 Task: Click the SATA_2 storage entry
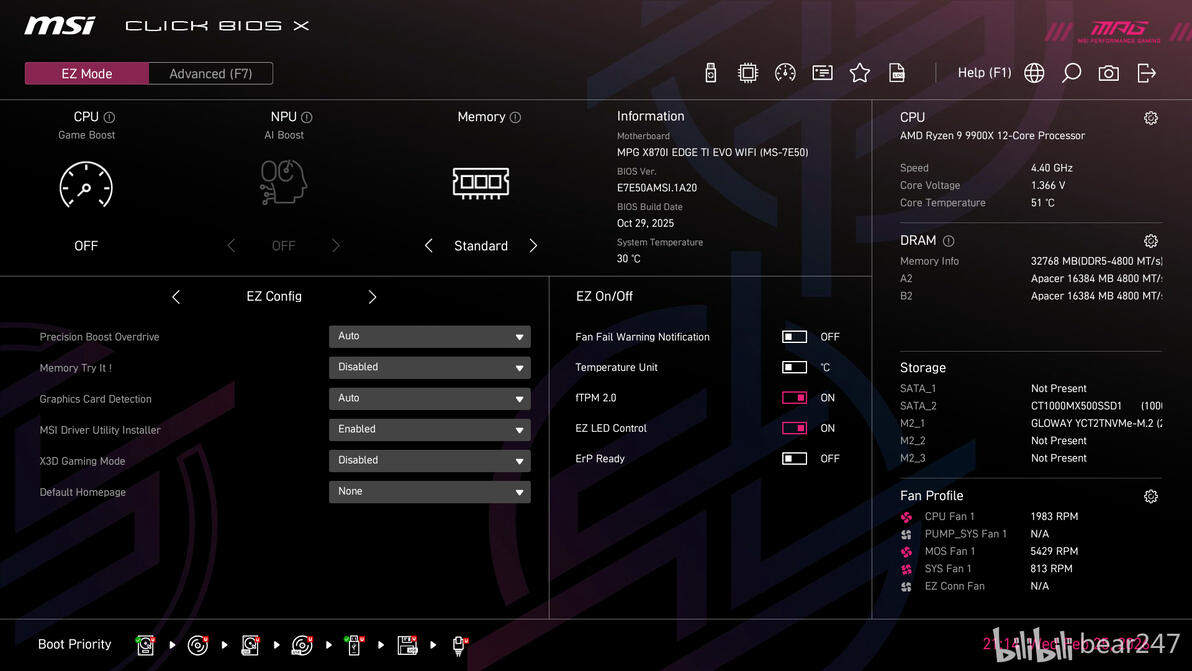(1031, 407)
